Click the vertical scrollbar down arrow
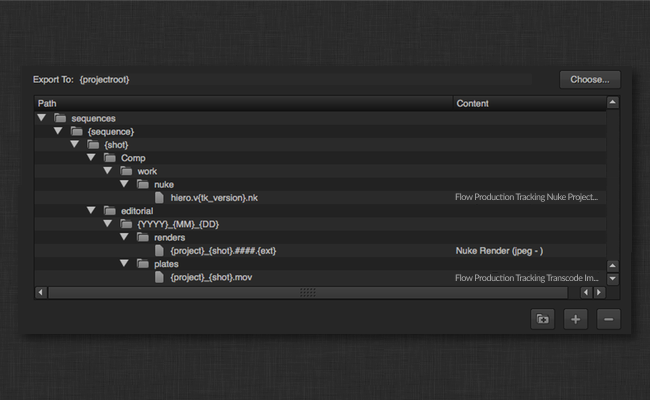 tap(612, 279)
